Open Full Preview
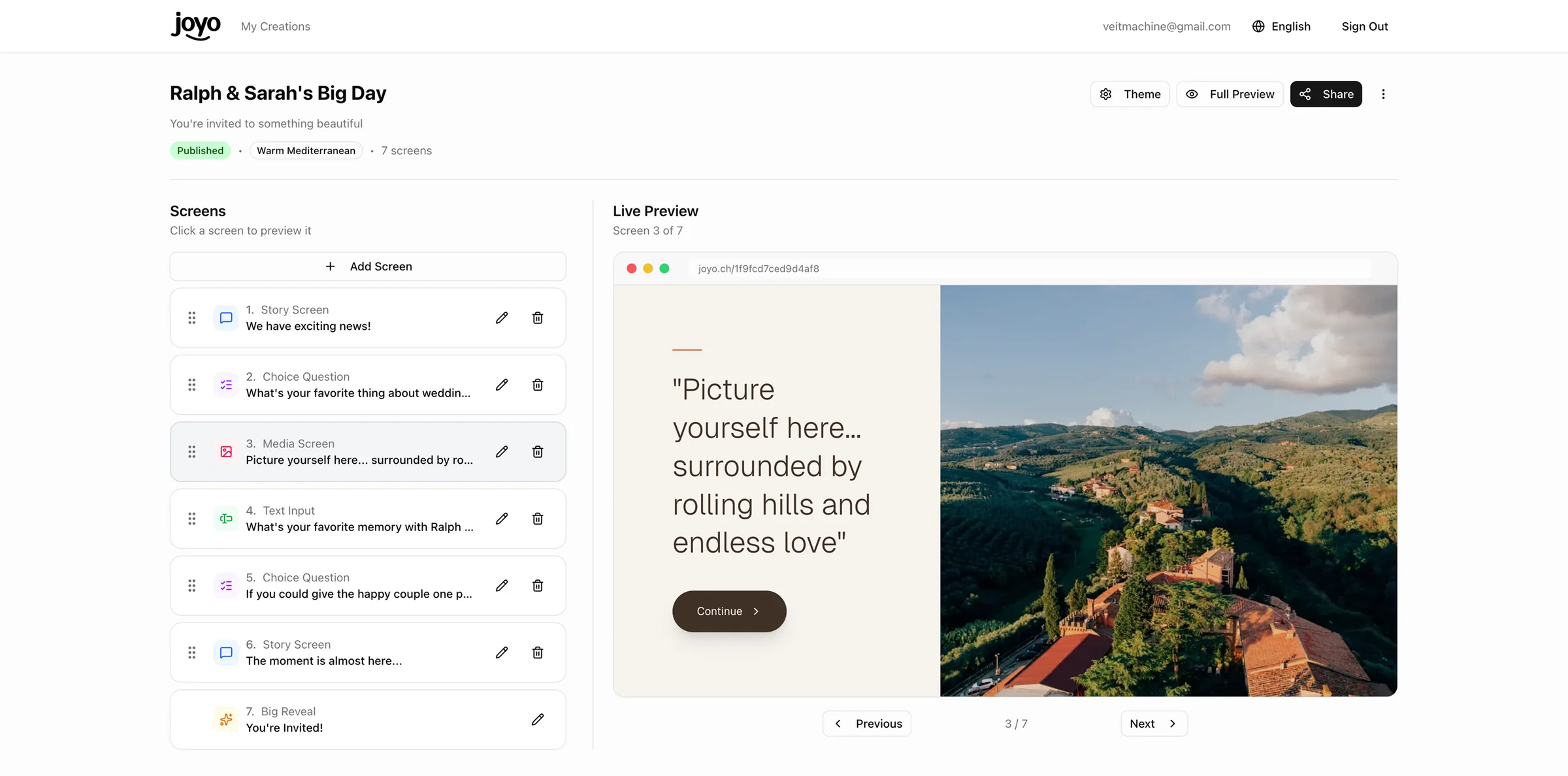The width and height of the screenshot is (1568, 776). click(1230, 94)
